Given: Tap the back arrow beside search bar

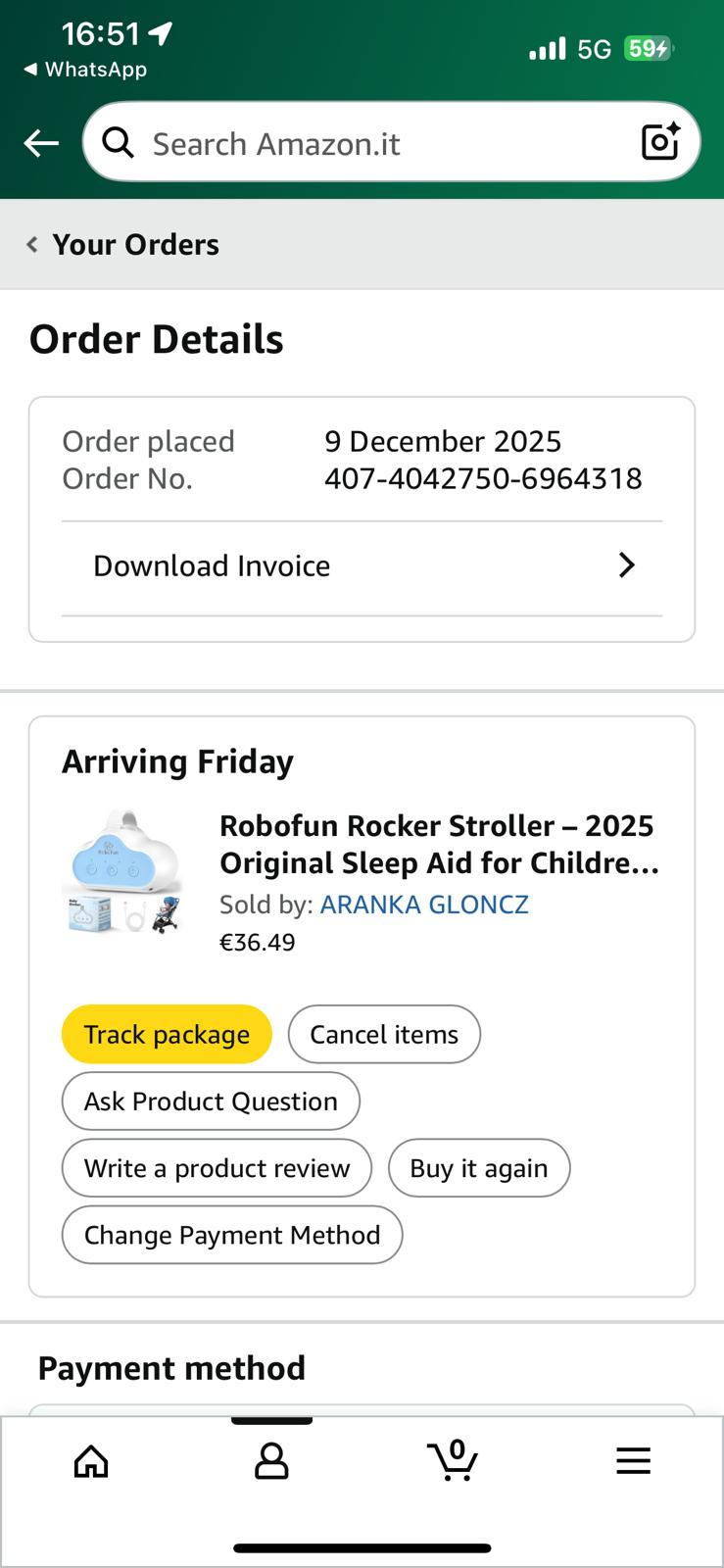Looking at the screenshot, I should (x=41, y=144).
